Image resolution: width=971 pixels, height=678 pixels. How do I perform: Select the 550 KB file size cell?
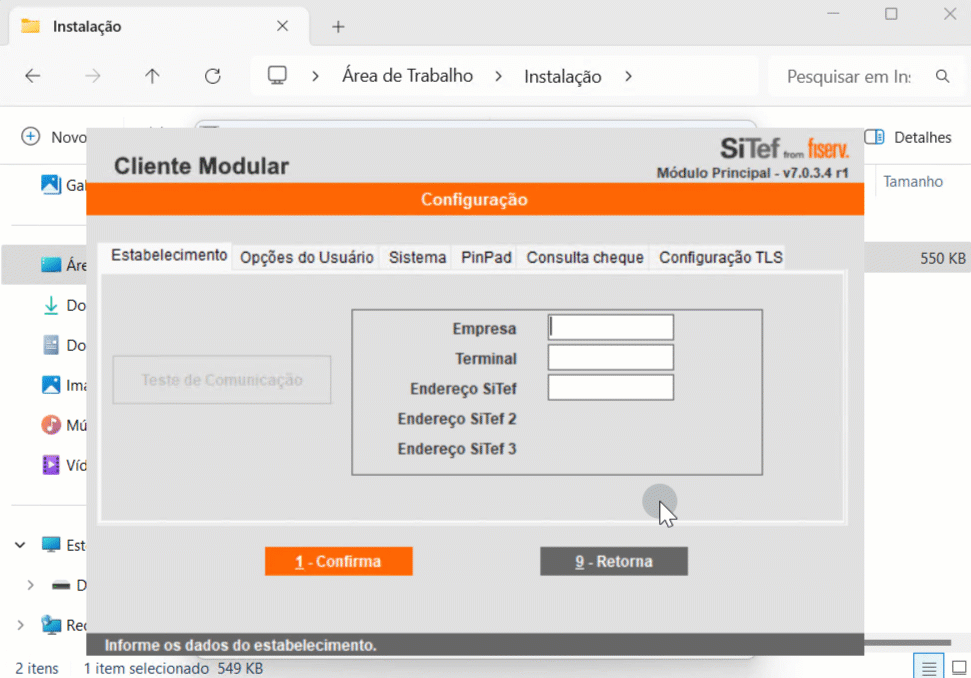[943, 258]
